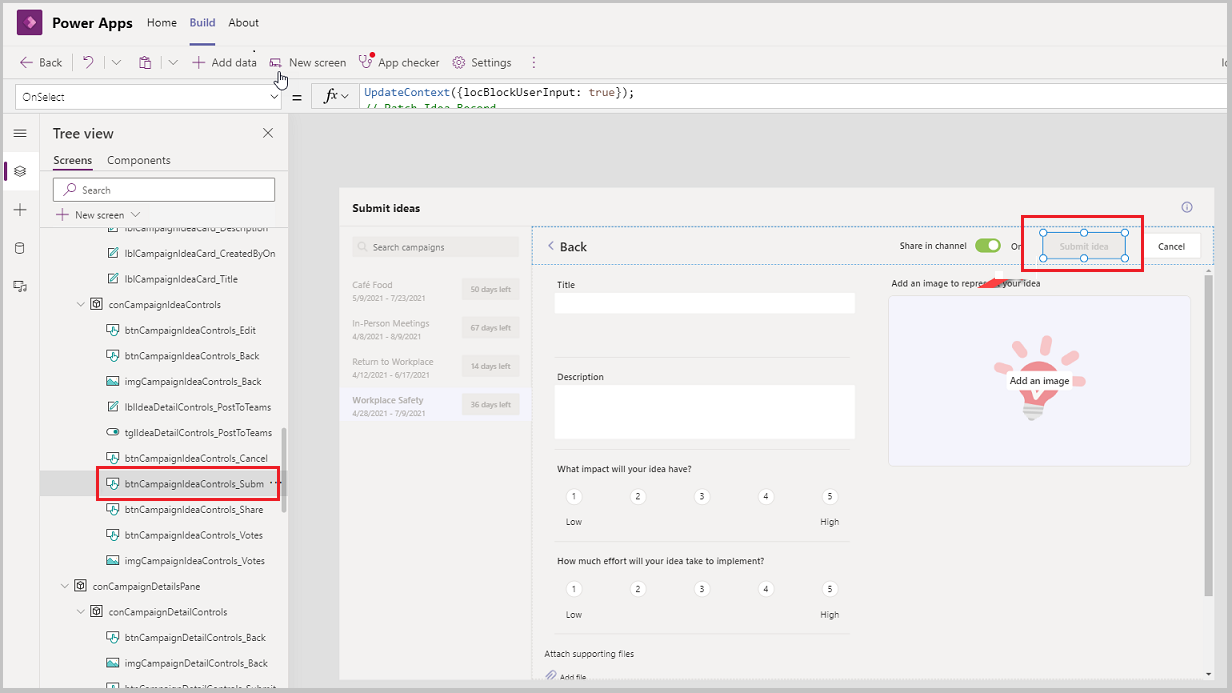1232x693 pixels.
Task: Select imgCampaignIdeaControls_Votes in tree
Action: tap(185, 561)
